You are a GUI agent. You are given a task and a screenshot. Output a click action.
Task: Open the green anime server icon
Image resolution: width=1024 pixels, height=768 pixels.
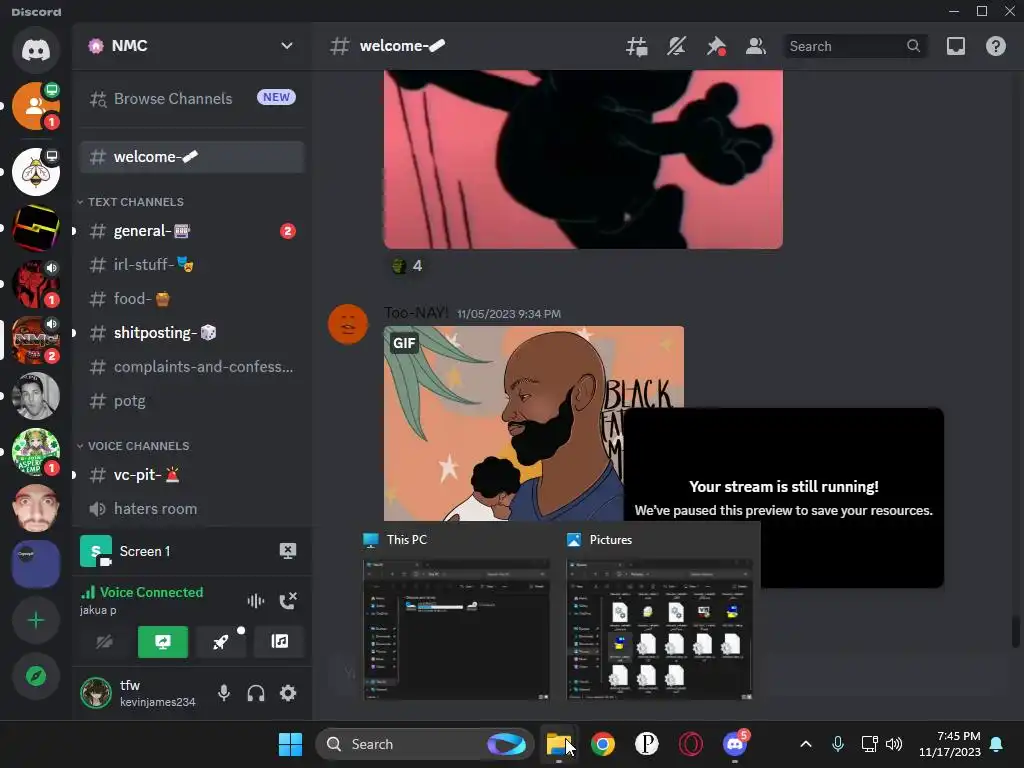point(36,452)
